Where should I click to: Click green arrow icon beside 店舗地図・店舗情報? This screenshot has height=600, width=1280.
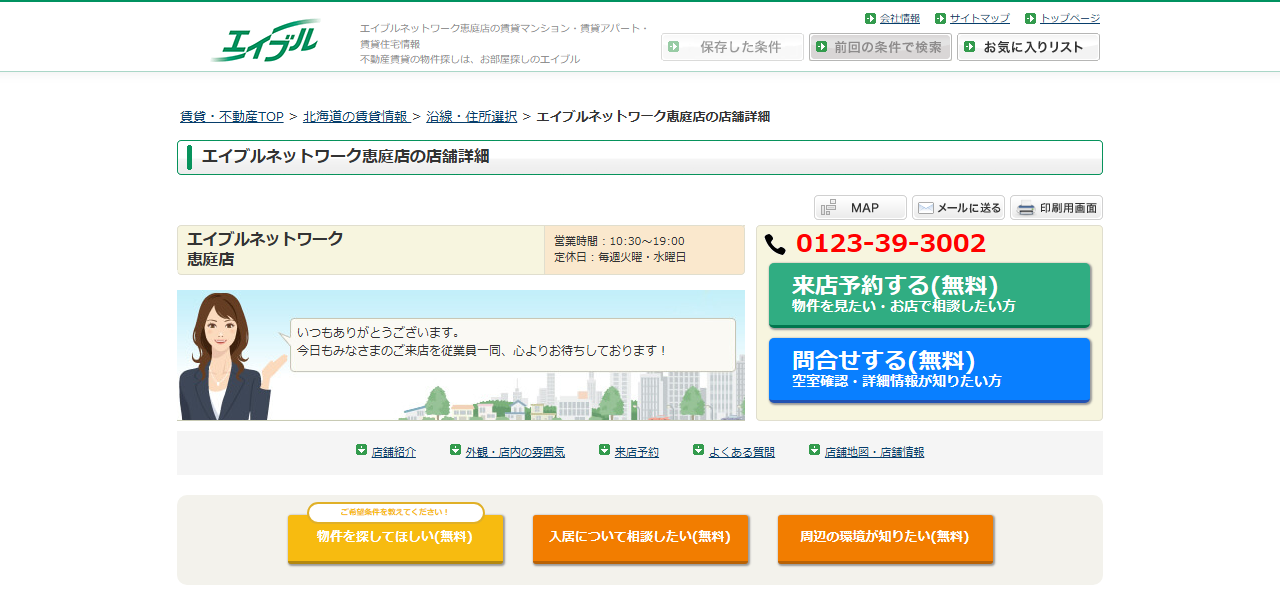[815, 450]
